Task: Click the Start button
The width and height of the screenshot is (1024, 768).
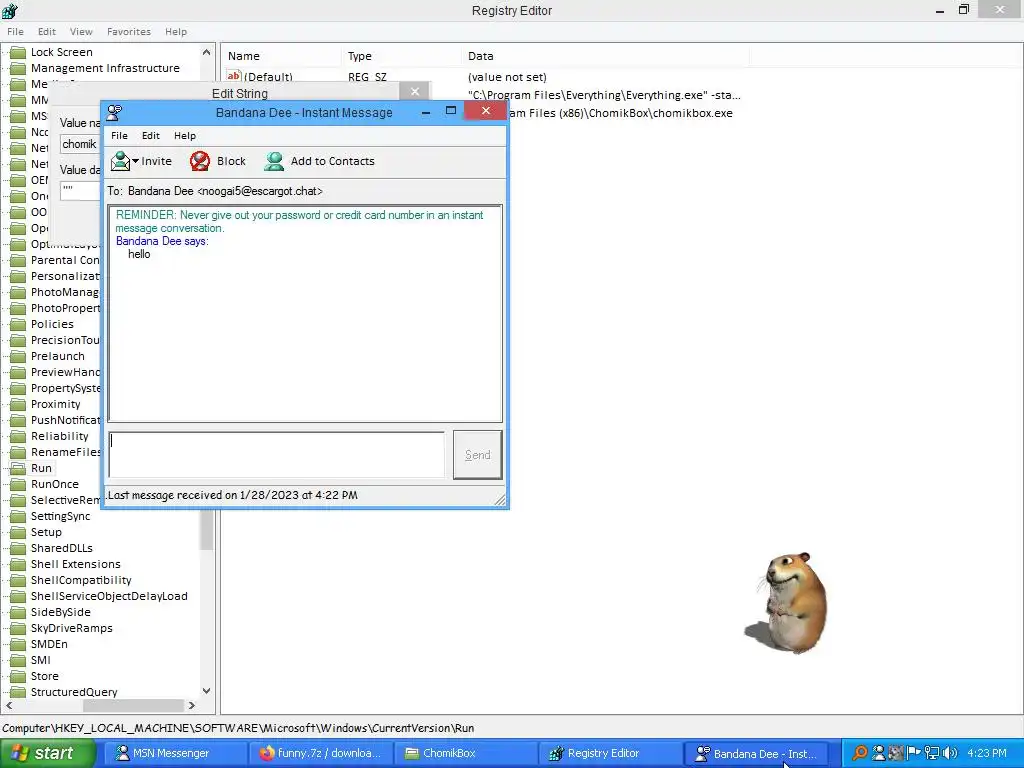Action: 48,753
